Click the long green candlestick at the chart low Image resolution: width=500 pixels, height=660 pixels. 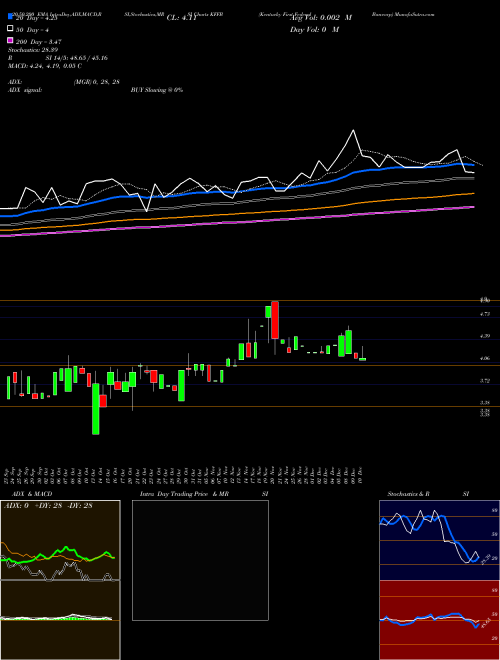(x=96, y=409)
